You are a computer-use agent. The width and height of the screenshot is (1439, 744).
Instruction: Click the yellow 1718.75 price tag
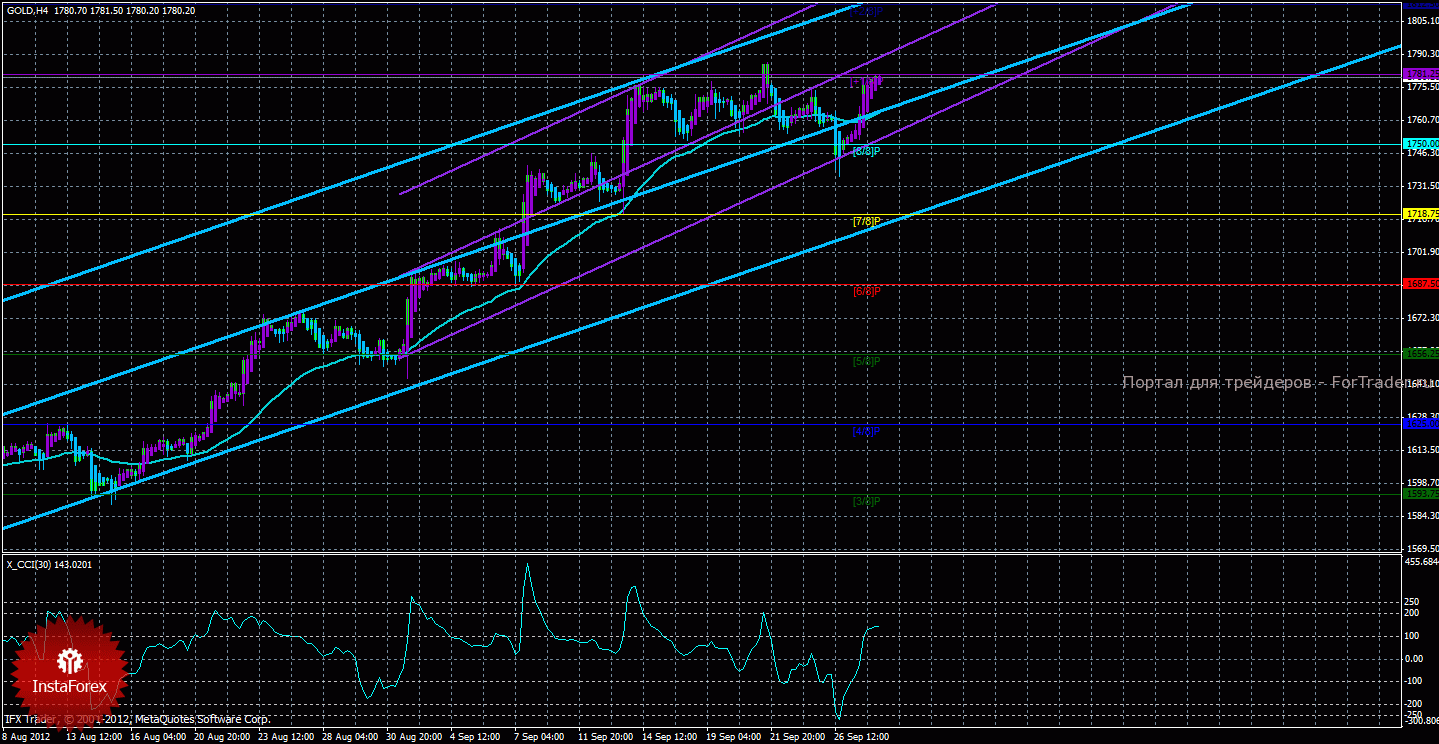pos(1421,214)
